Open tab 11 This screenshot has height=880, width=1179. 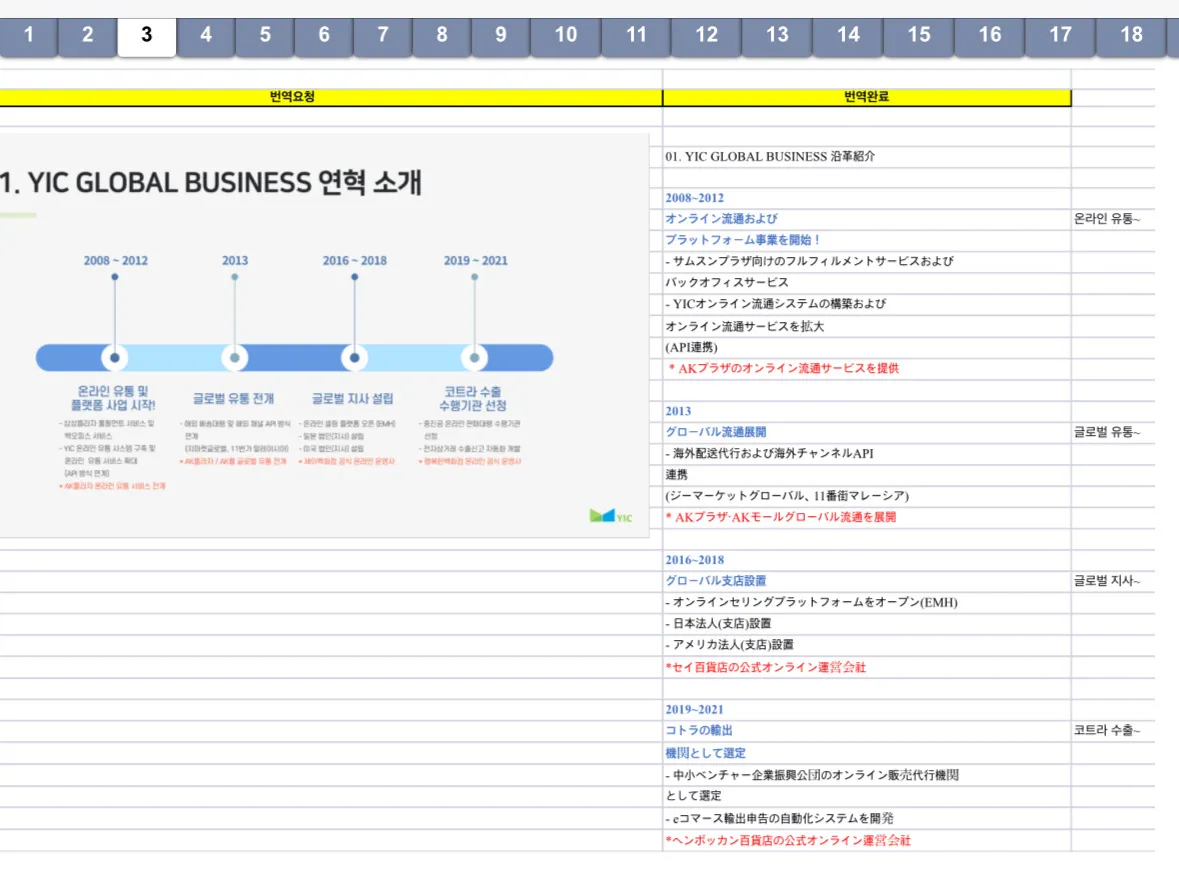636,36
